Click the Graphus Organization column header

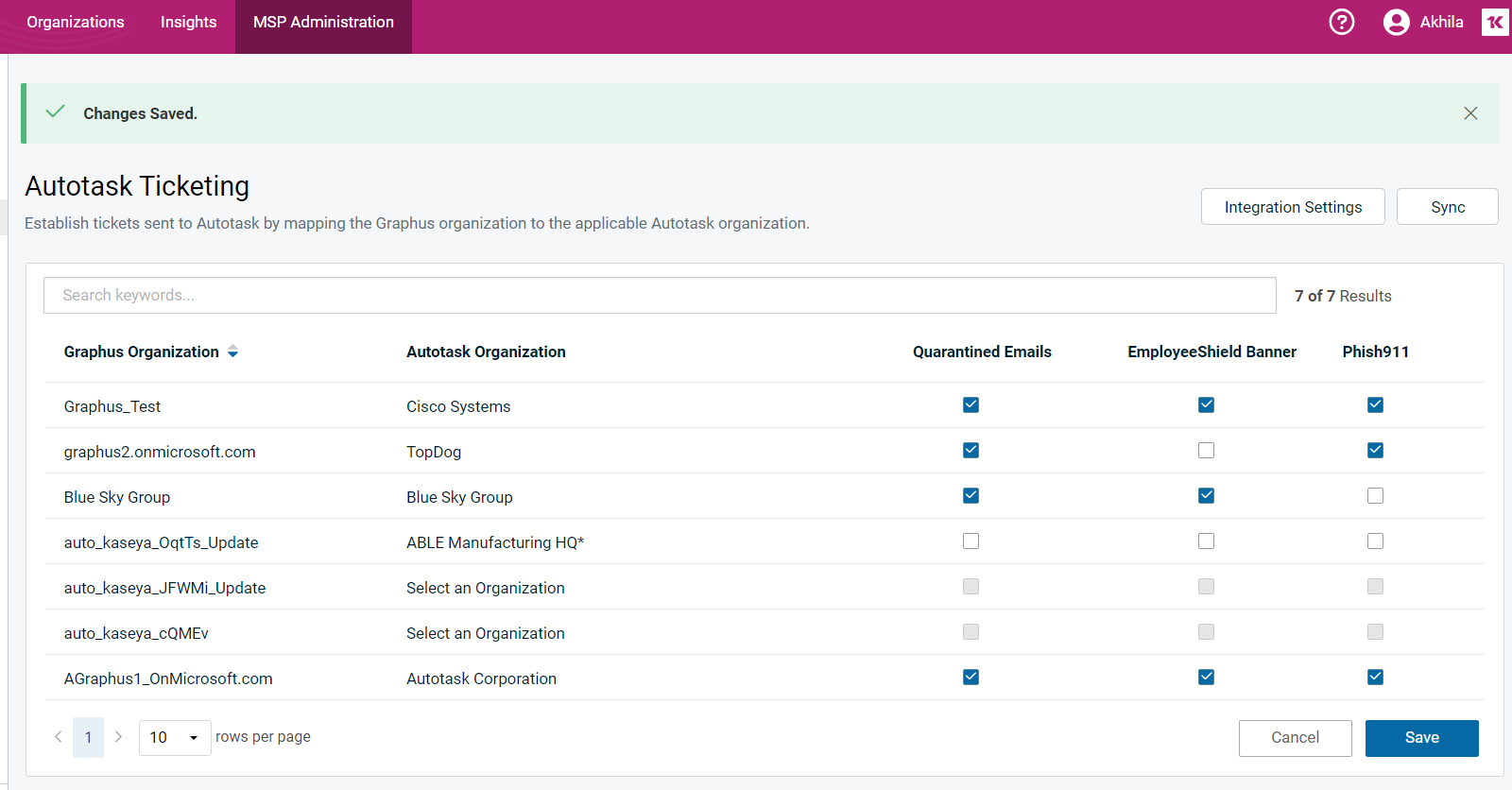pyautogui.click(x=142, y=352)
